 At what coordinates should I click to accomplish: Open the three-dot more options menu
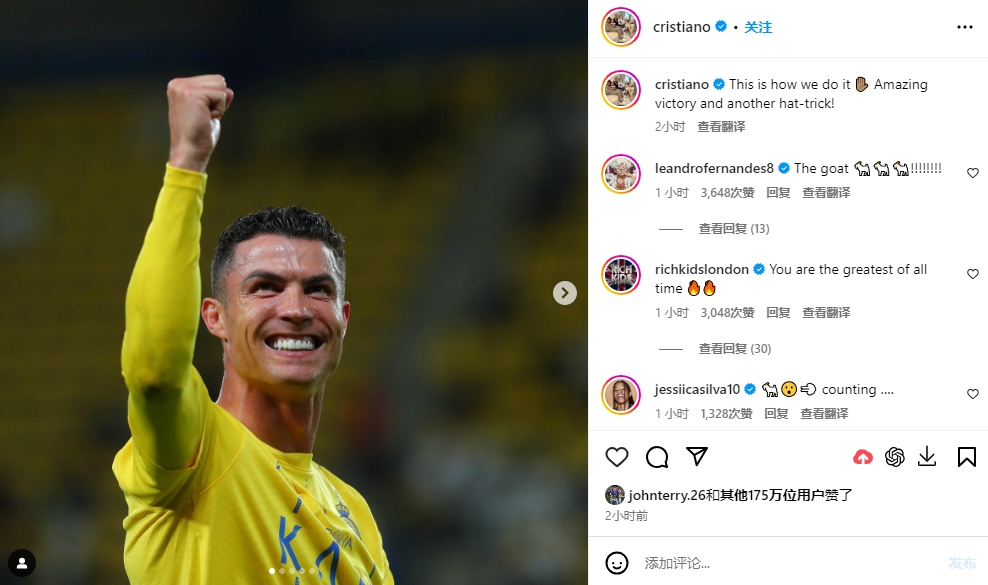[x=965, y=27]
